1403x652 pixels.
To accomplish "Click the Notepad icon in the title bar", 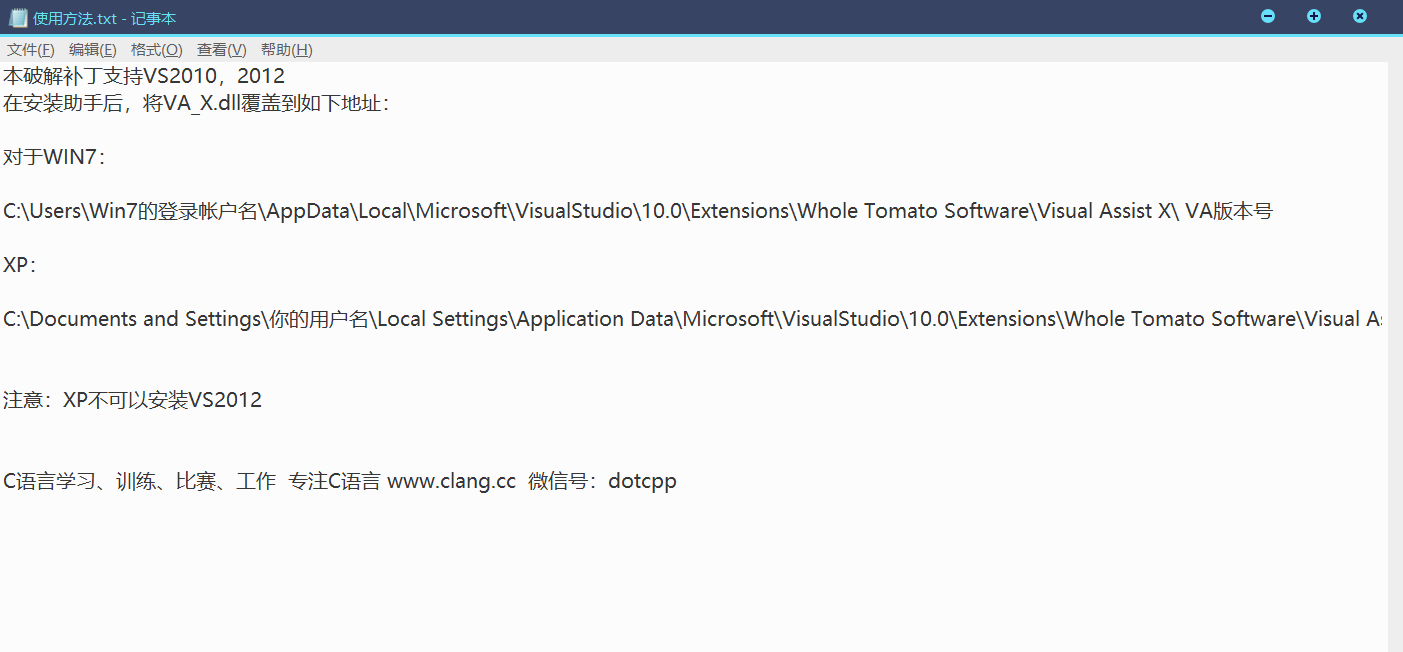I will click(17, 17).
